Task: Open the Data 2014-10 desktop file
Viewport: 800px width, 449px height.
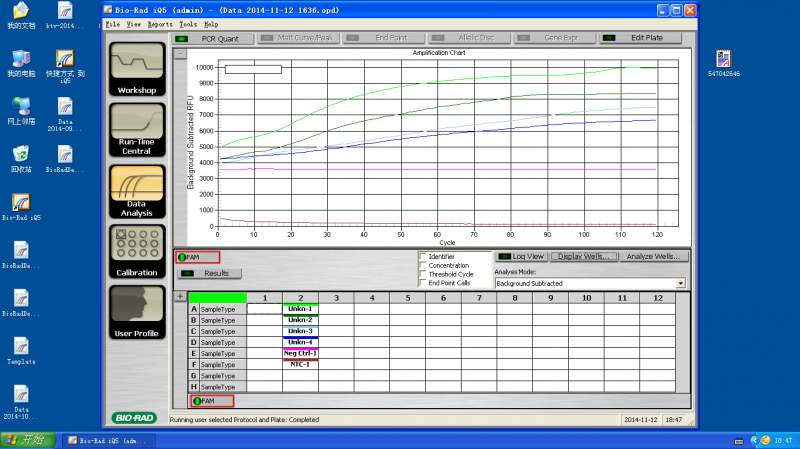Action: [21, 402]
